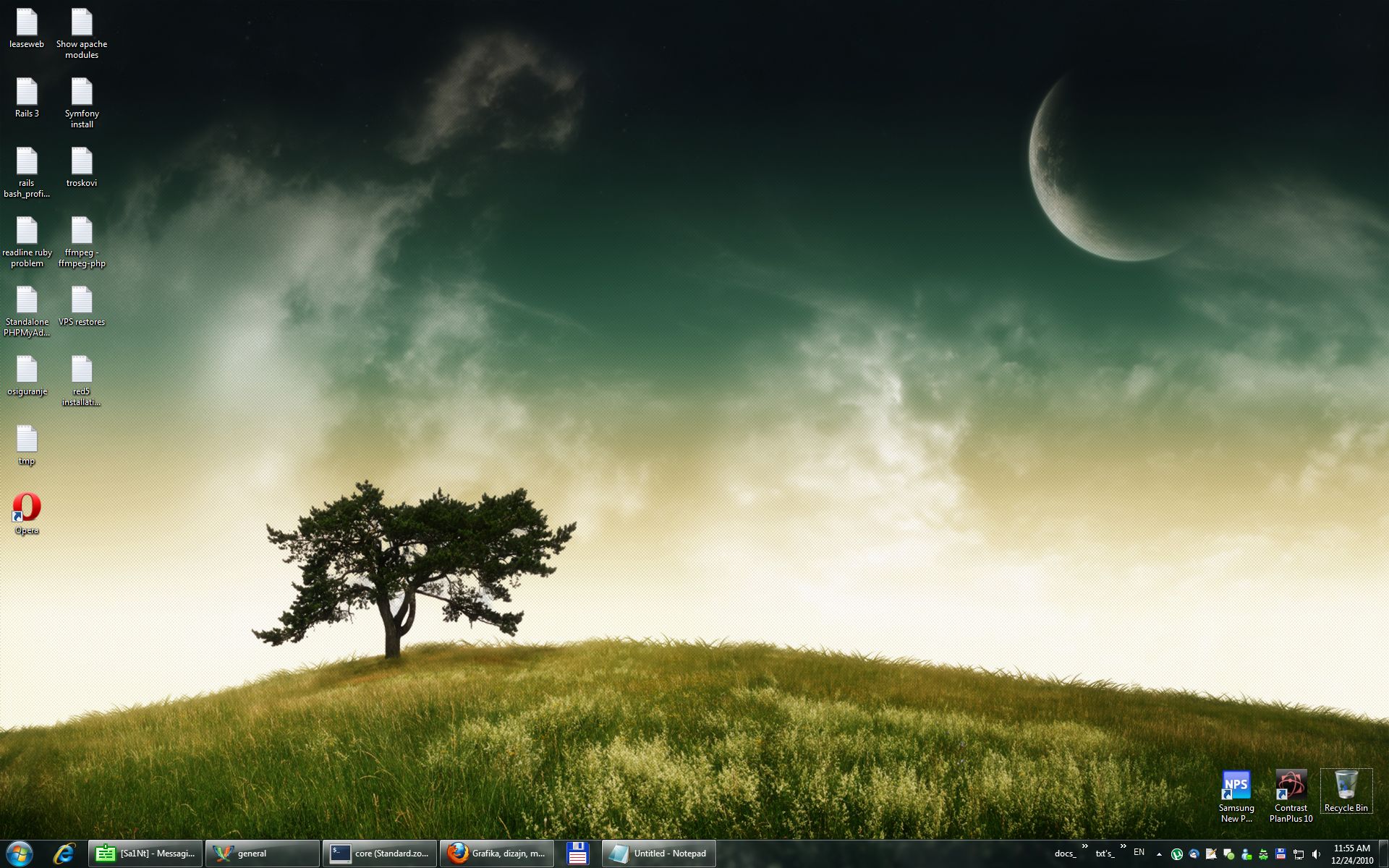Launch Internet Explorer from the taskbar
The width and height of the screenshot is (1389, 868).
pyautogui.click(x=64, y=854)
